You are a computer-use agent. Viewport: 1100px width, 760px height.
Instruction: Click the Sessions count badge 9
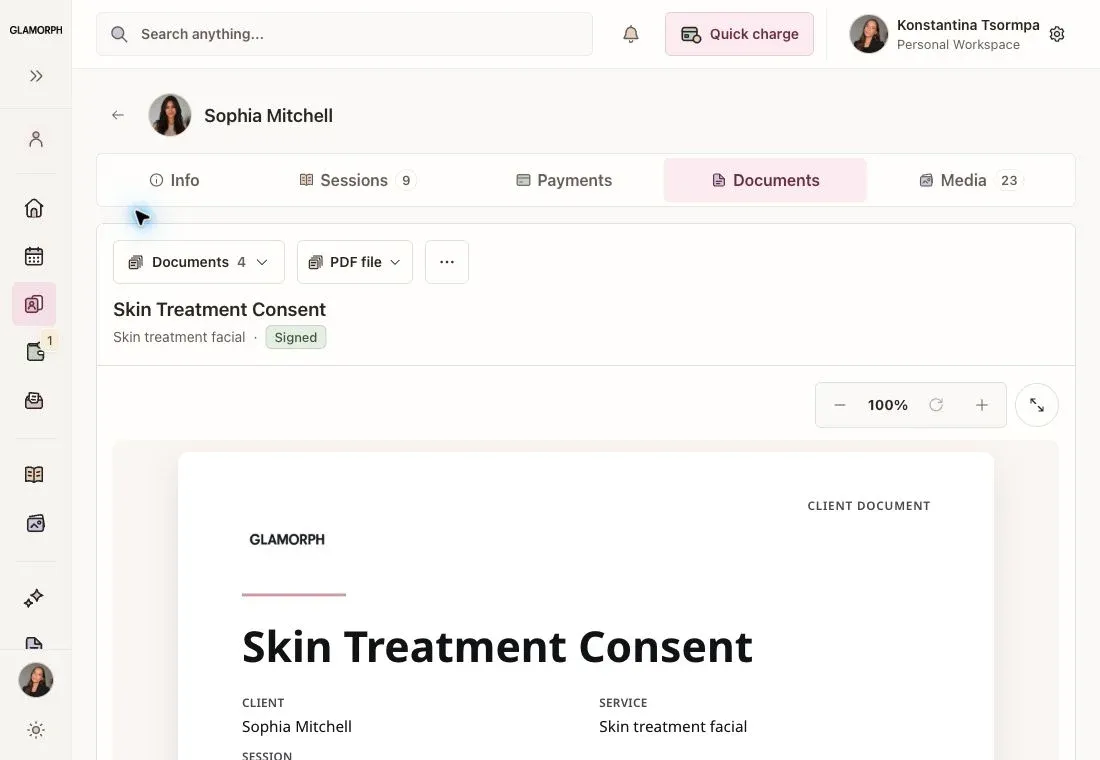click(405, 180)
